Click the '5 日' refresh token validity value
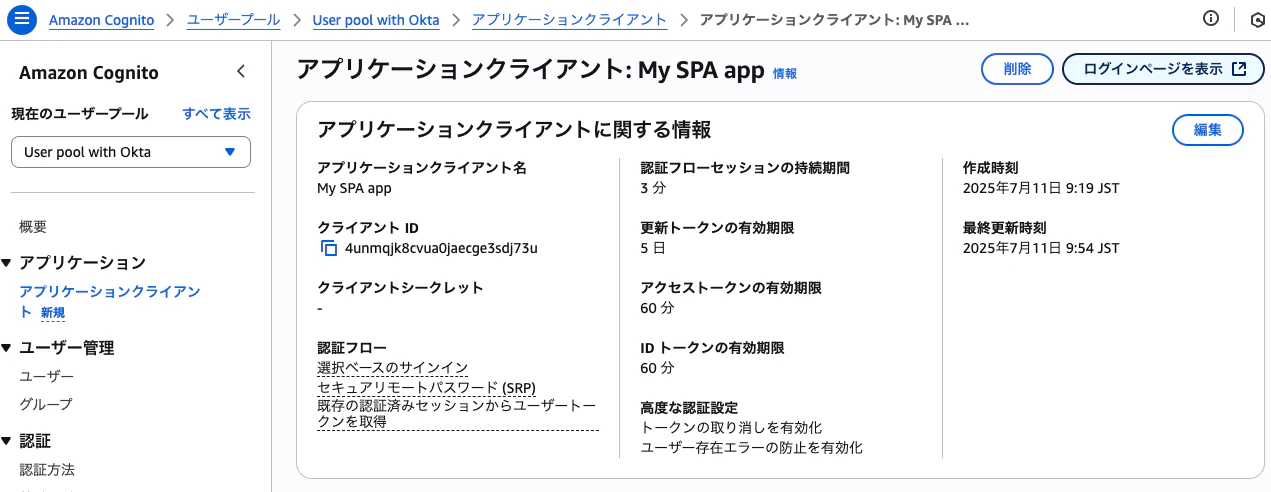The image size is (1271, 492). 652,248
